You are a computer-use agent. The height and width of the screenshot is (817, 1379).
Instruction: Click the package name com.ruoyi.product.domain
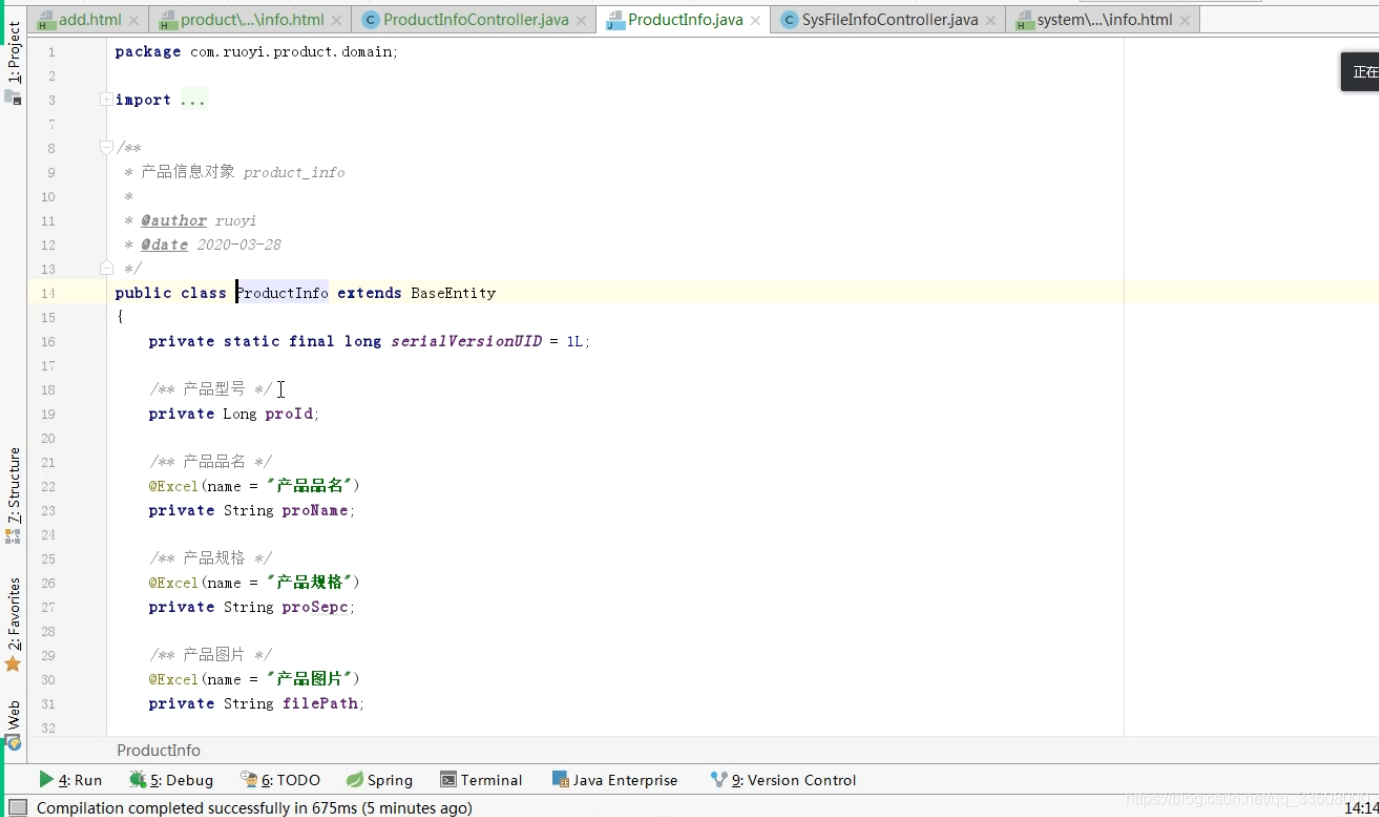tap(291, 52)
